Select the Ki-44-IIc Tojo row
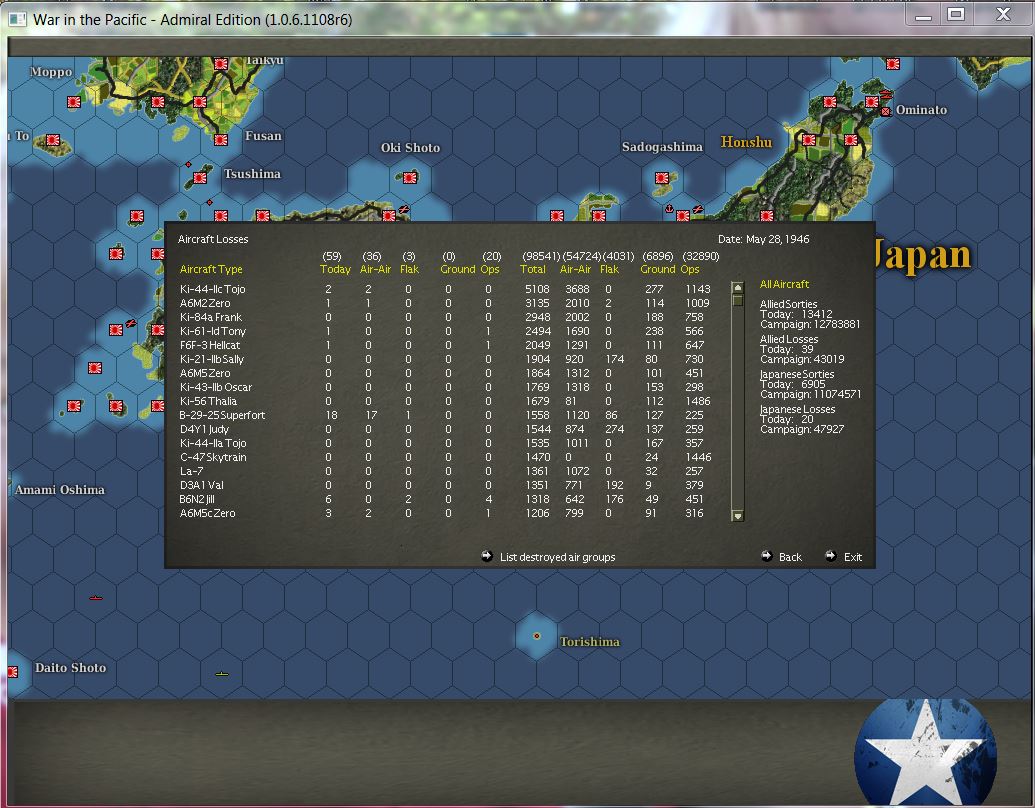Image resolution: width=1035 pixels, height=808 pixels. [446, 289]
